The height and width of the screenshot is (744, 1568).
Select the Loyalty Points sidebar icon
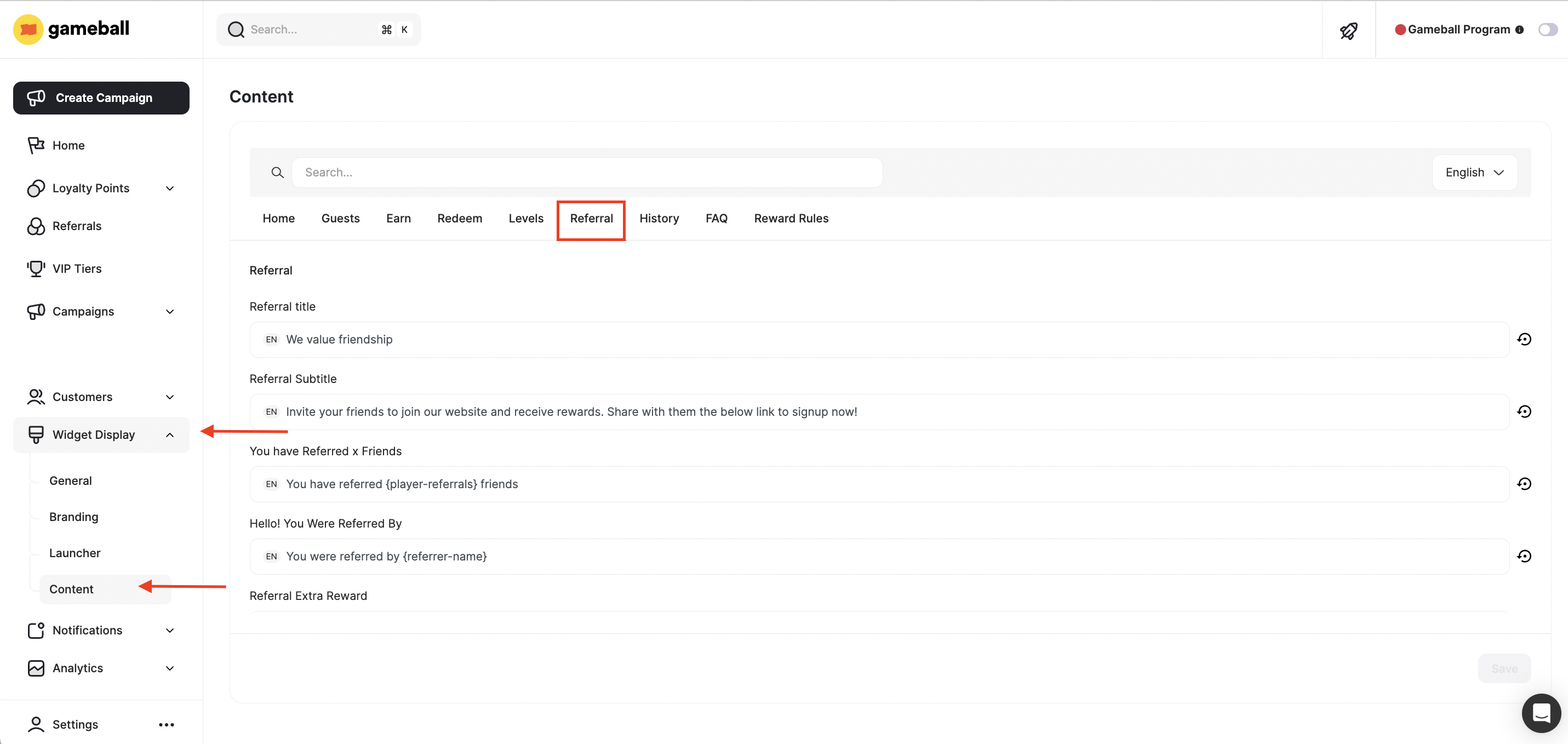pos(36,188)
